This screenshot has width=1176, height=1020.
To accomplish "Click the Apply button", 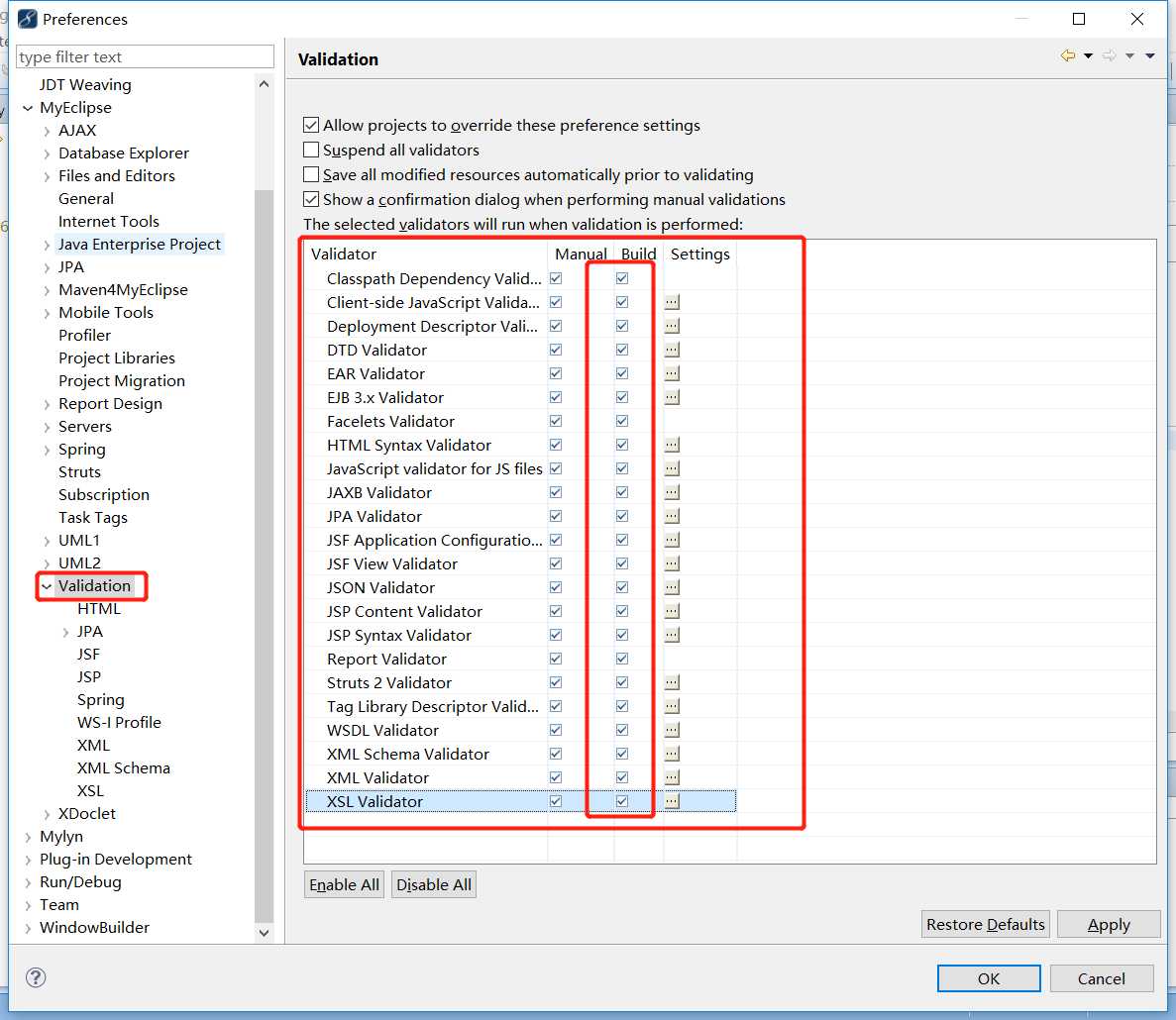I will (x=1109, y=925).
